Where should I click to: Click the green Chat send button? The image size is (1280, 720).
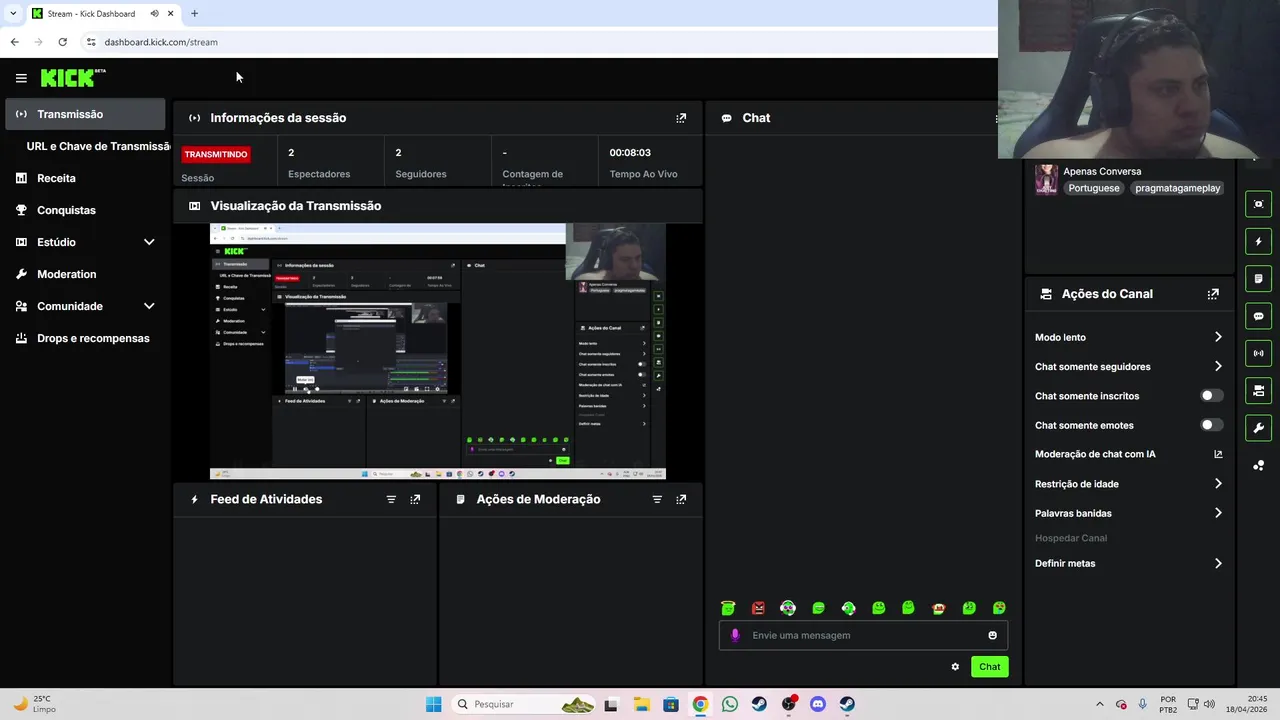(989, 667)
